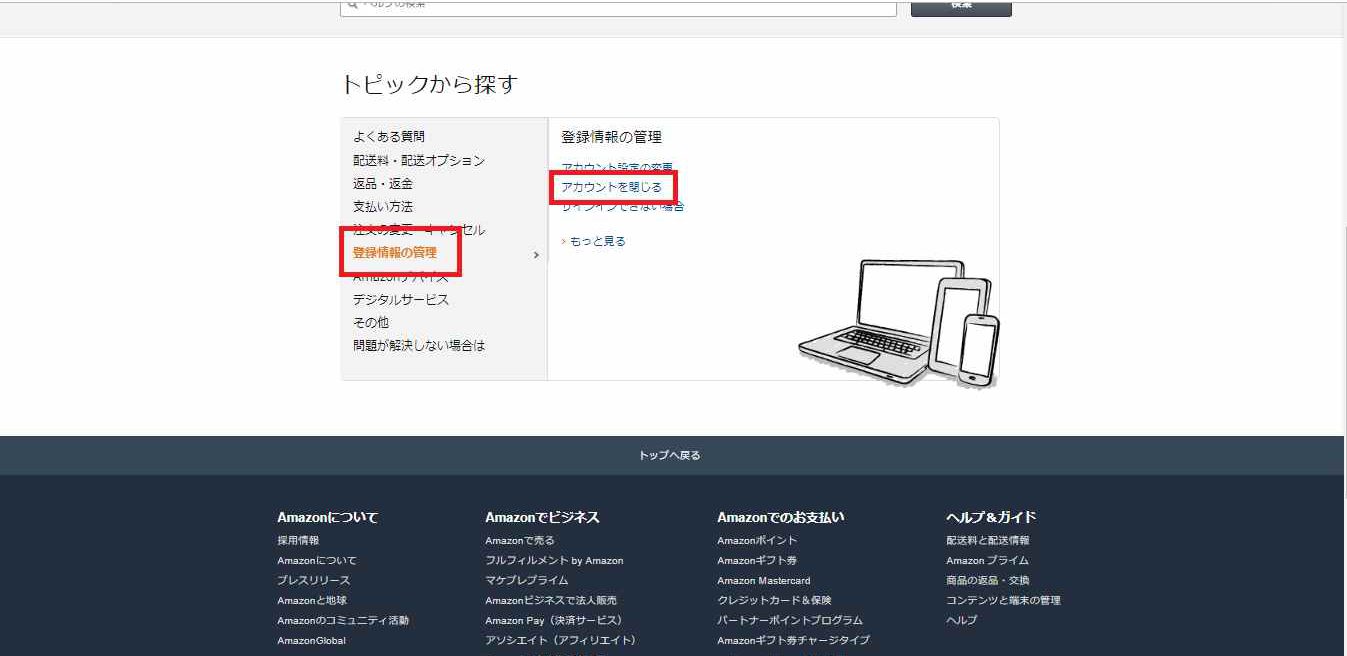Select the 登録情報の管理 topic

394,253
